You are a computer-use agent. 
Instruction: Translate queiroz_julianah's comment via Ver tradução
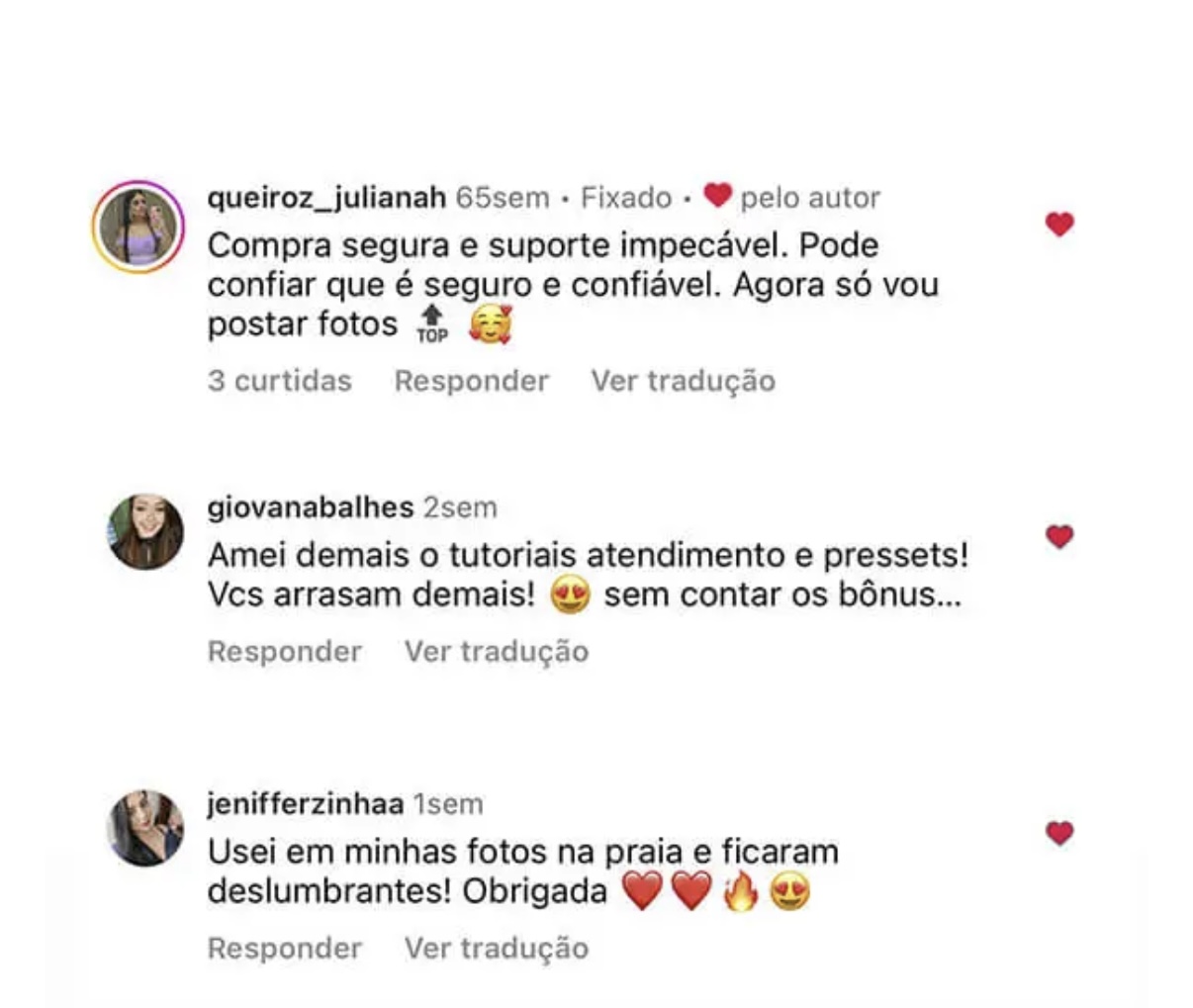click(684, 381)
